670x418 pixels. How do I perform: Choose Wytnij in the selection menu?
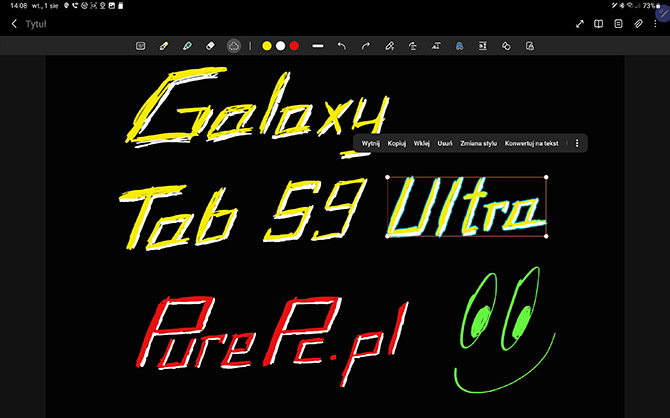pos(370,144)
